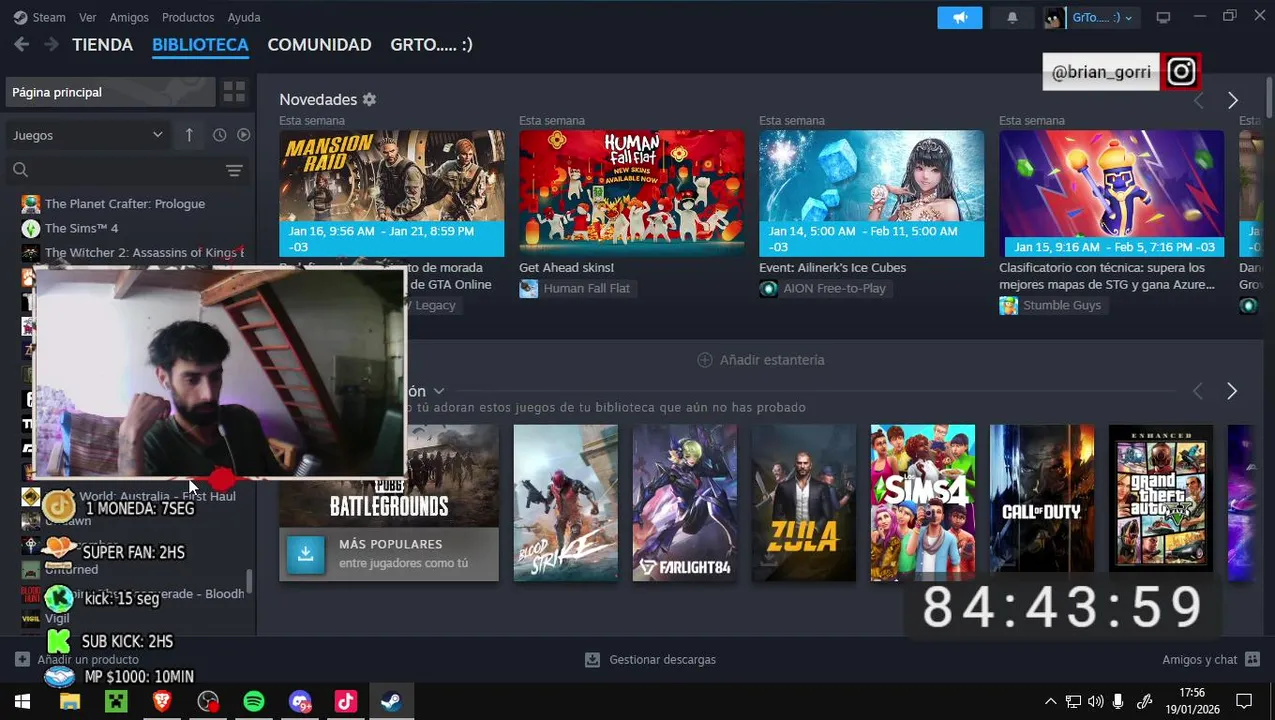Switch library to grid collections view
The height and width of the screenshot is (720, 1275).
pos(234,92)
